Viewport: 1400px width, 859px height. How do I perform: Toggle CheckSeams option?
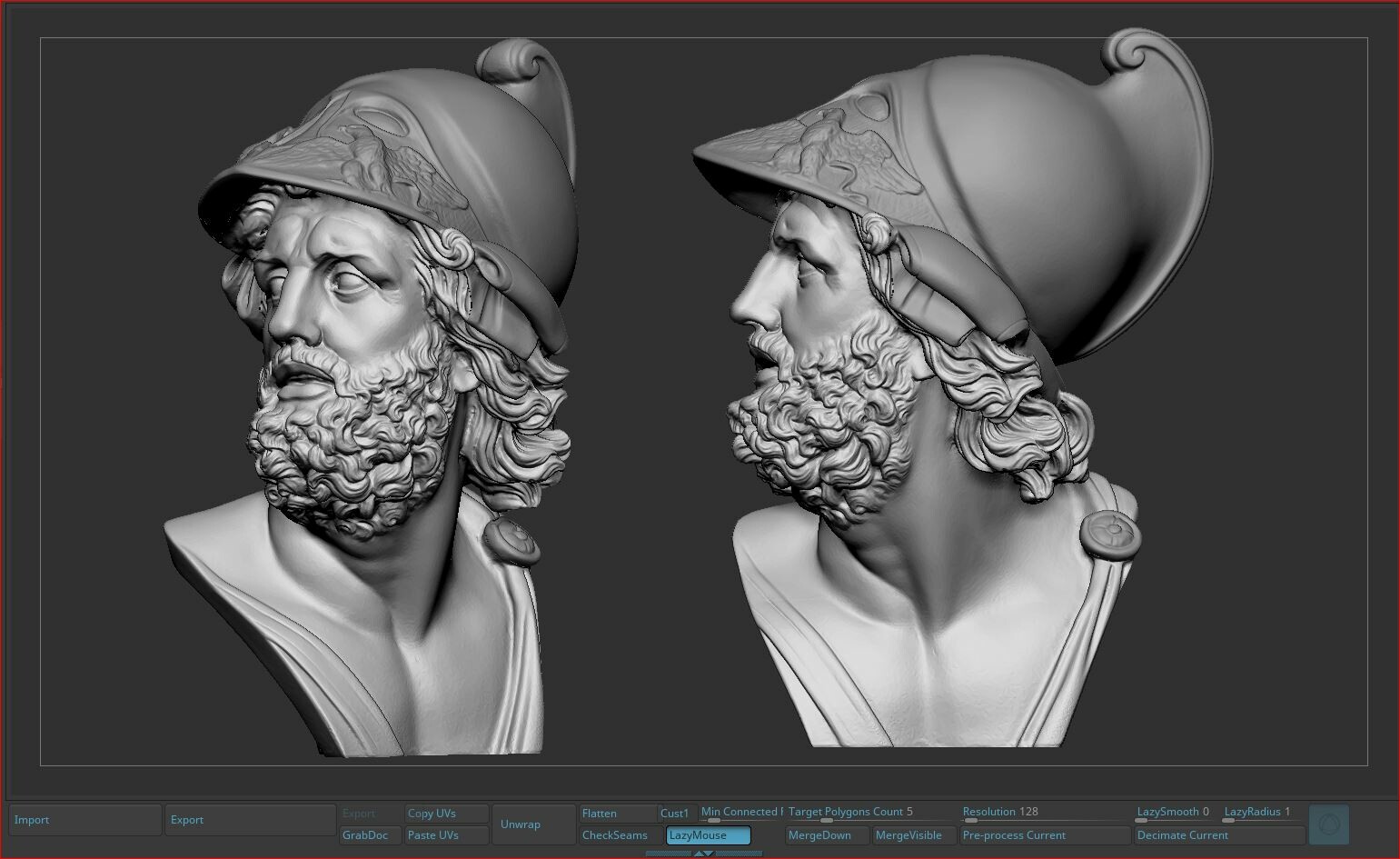621,835
